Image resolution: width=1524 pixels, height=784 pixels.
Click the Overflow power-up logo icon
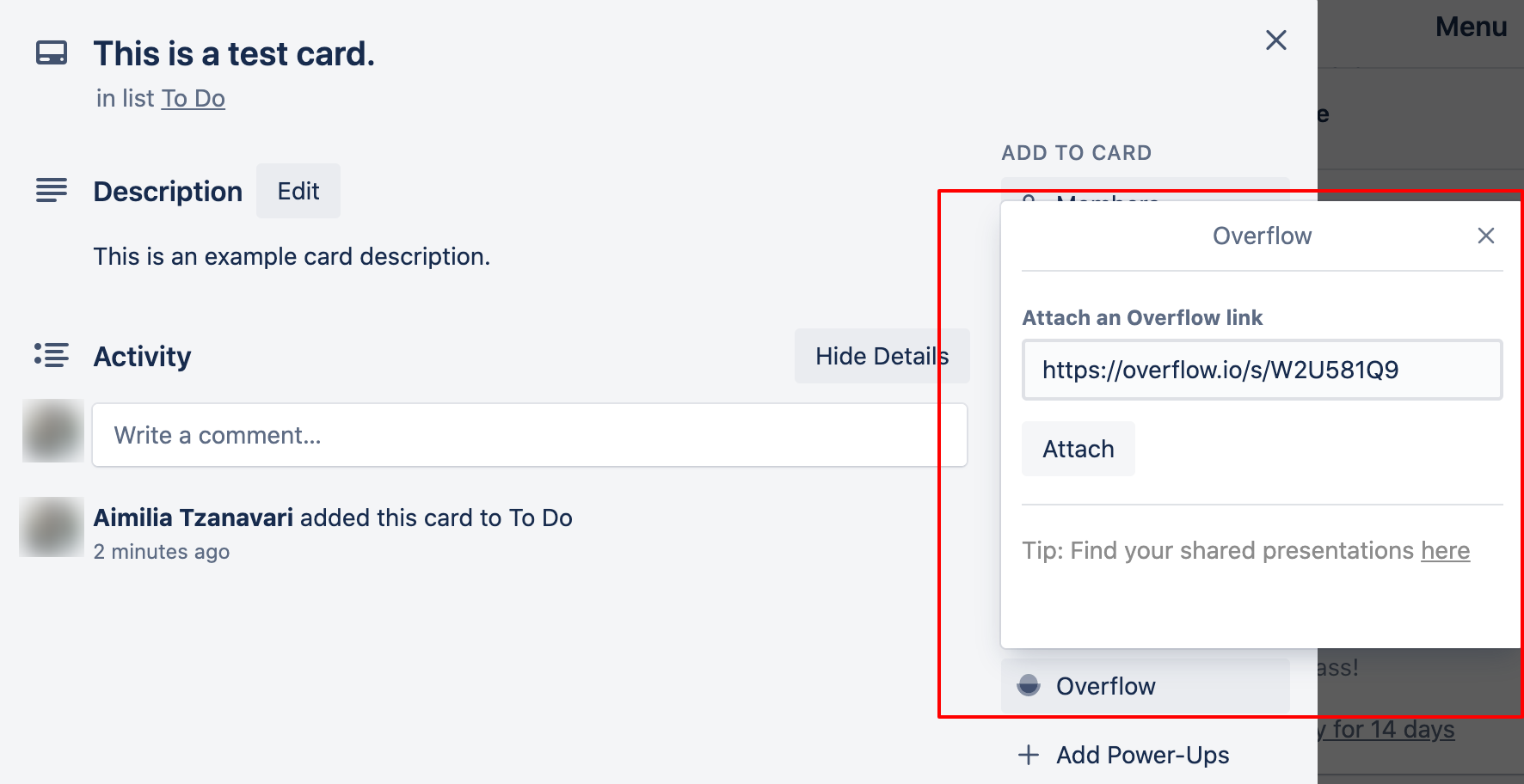1029,685
